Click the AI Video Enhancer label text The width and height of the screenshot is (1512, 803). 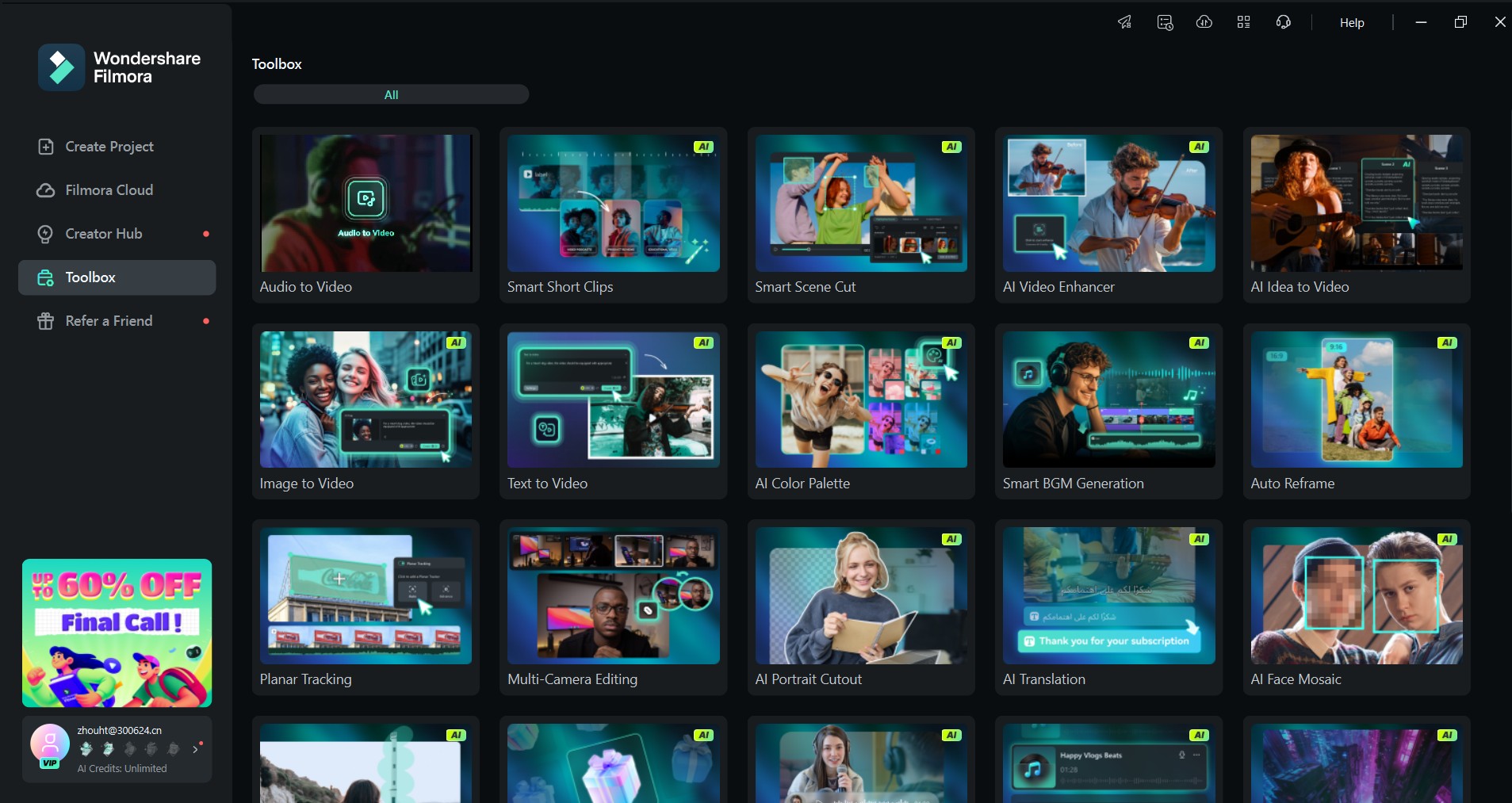[x=1058, y=287]
